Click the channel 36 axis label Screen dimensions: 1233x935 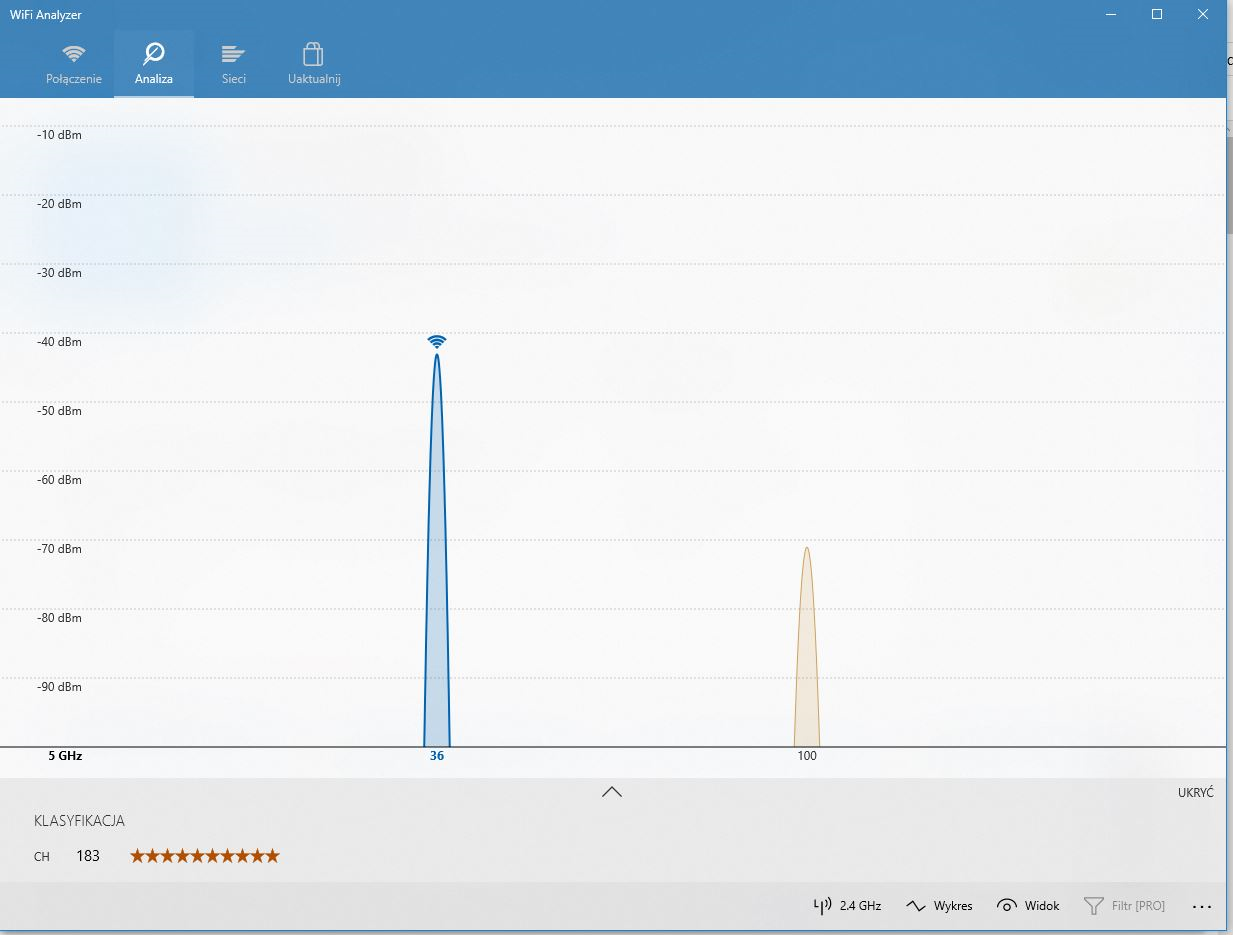[x=437, y=756]
